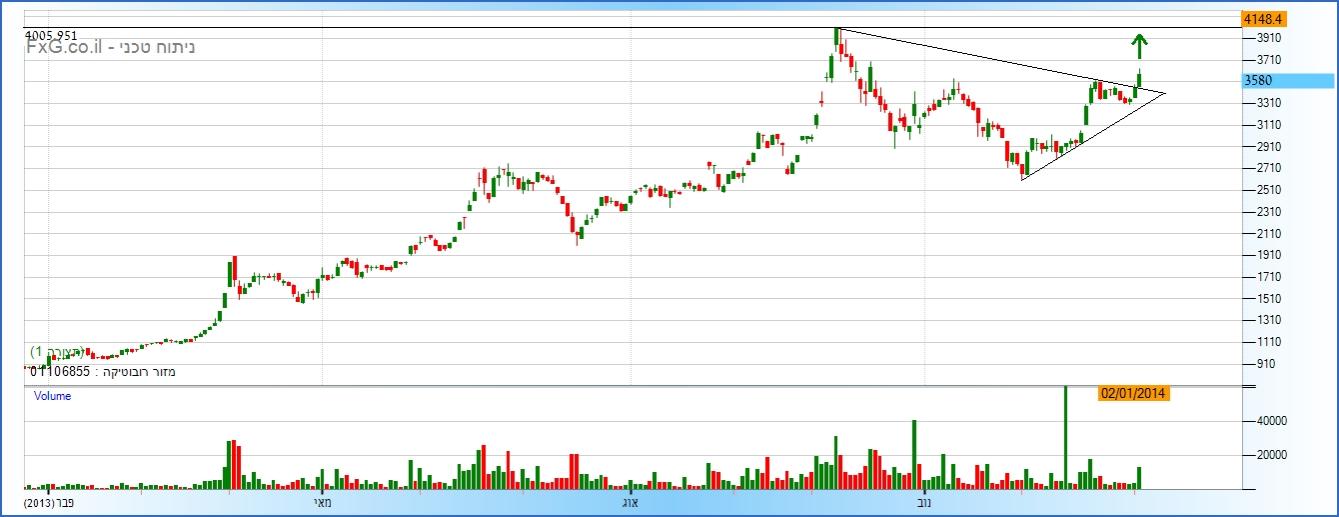Click the orange 02/01/2014 date tag
The height and width of the screenshot is (517, 1339).
1133,393
